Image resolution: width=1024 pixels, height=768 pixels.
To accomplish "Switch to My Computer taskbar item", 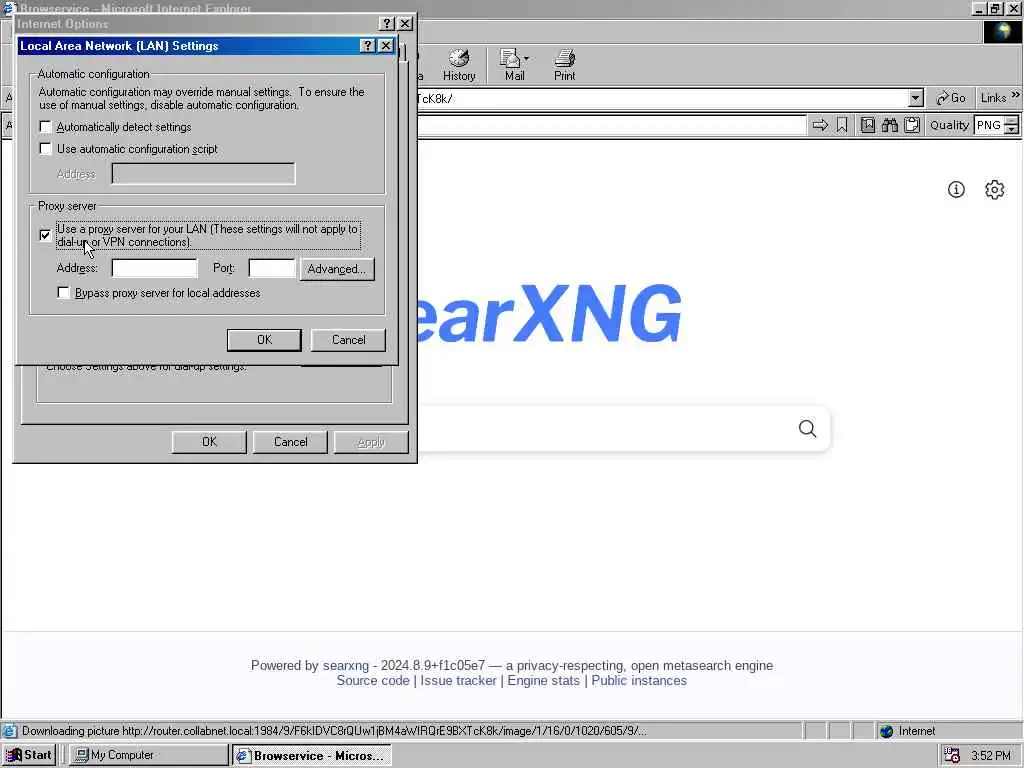I will point(148,755).
